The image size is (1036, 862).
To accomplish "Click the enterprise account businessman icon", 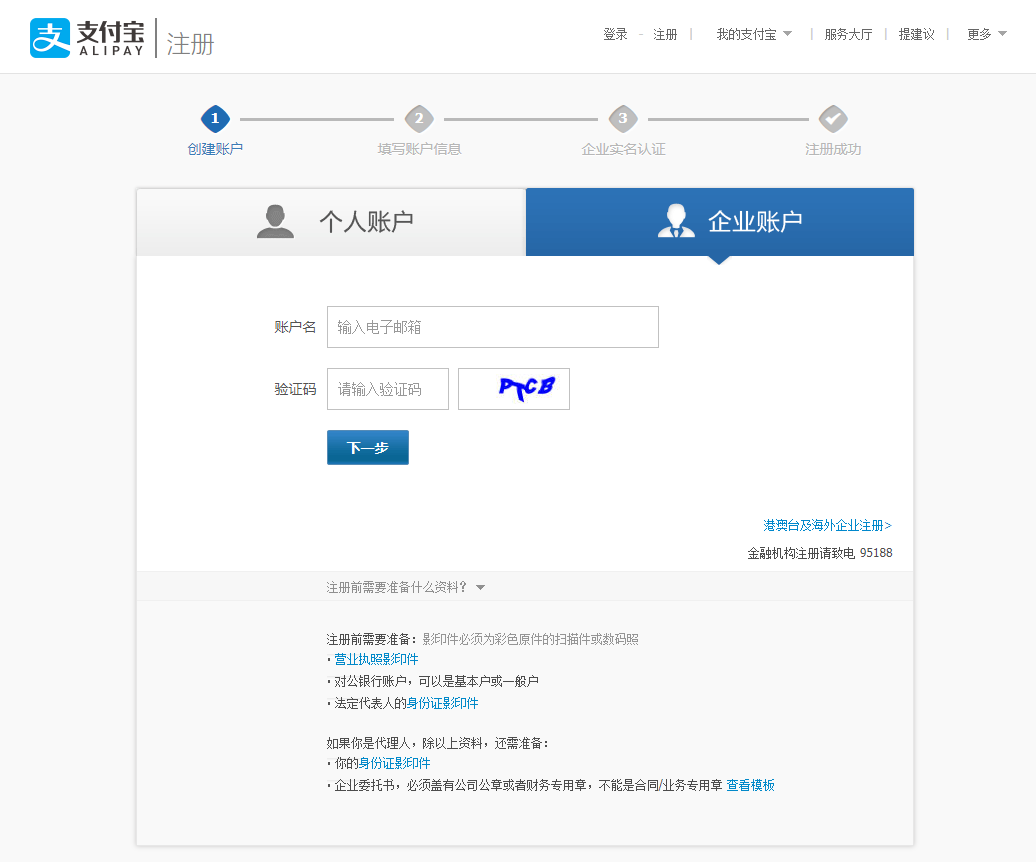I will pos(676,221).
